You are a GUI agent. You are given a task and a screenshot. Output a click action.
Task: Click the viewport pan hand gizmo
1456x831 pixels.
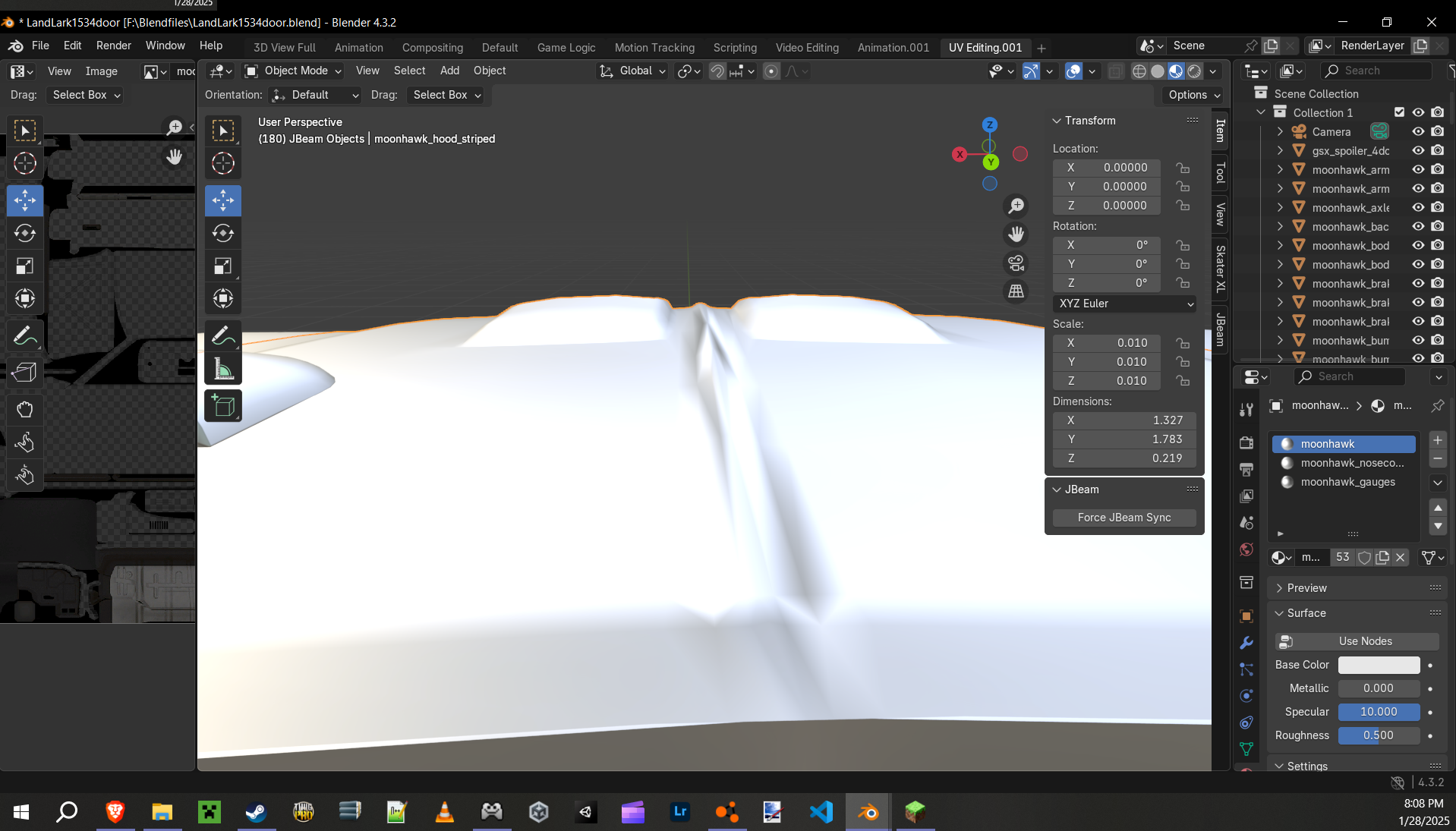(x=1016, y=235)
